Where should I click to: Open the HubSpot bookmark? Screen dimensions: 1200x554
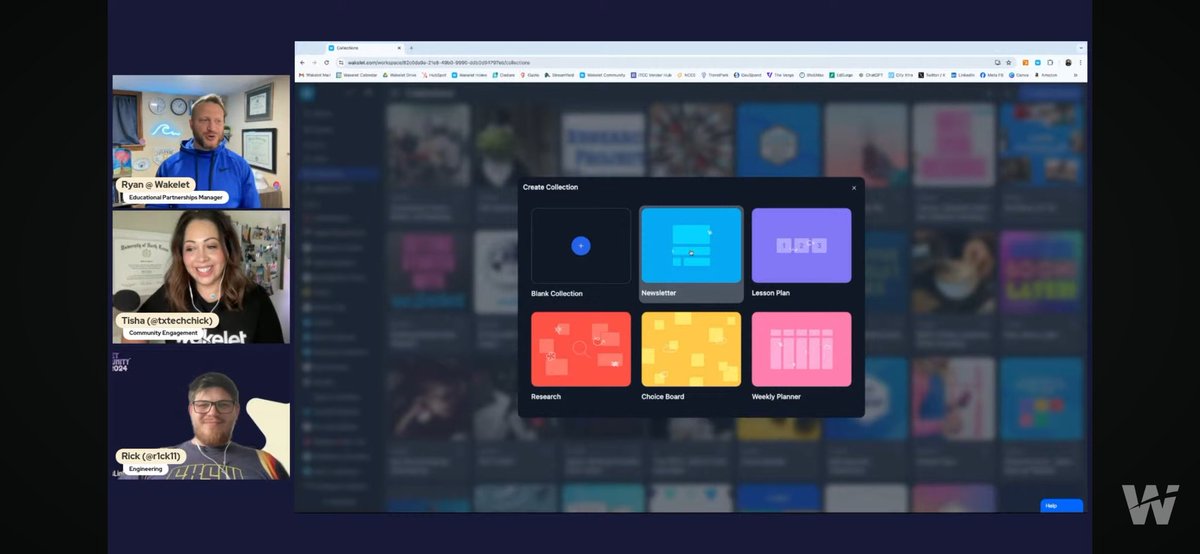435,75
